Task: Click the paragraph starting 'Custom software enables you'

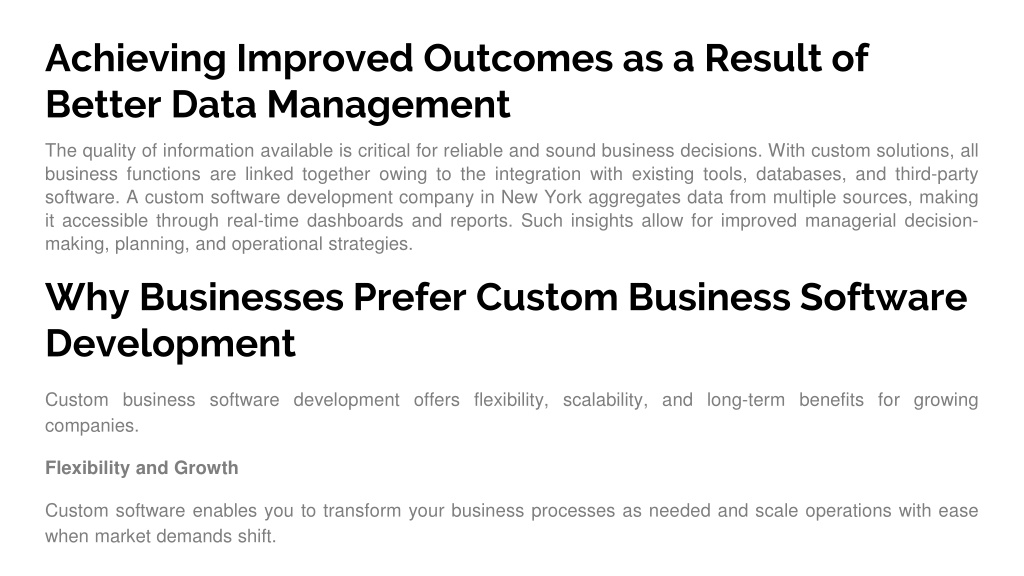Action: pos(511,524)
